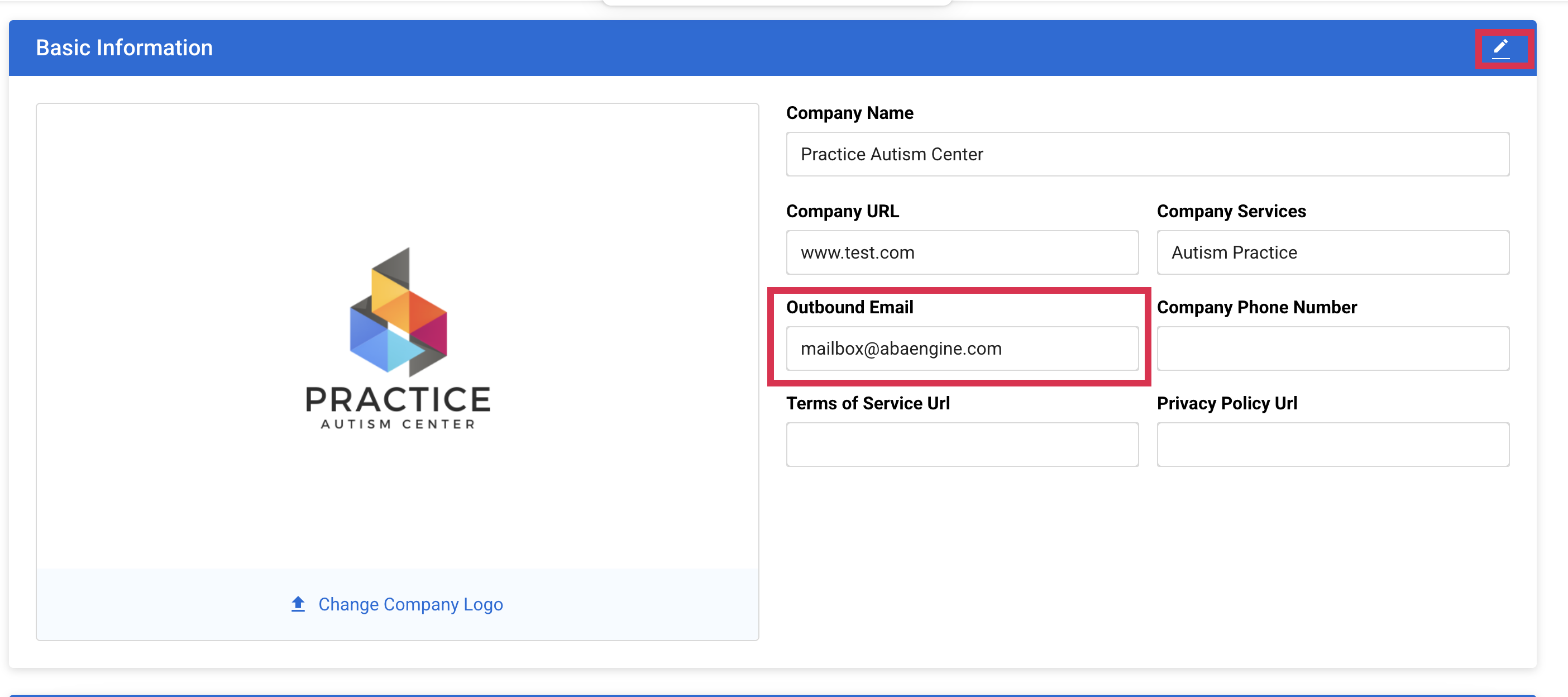Click the Company URL label text
Viewport: 1568px width, 697px height.
point(842,211)
